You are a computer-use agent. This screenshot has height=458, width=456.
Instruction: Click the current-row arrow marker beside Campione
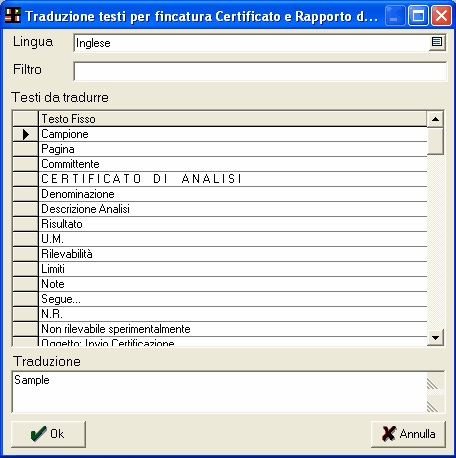tap(26, 134)
